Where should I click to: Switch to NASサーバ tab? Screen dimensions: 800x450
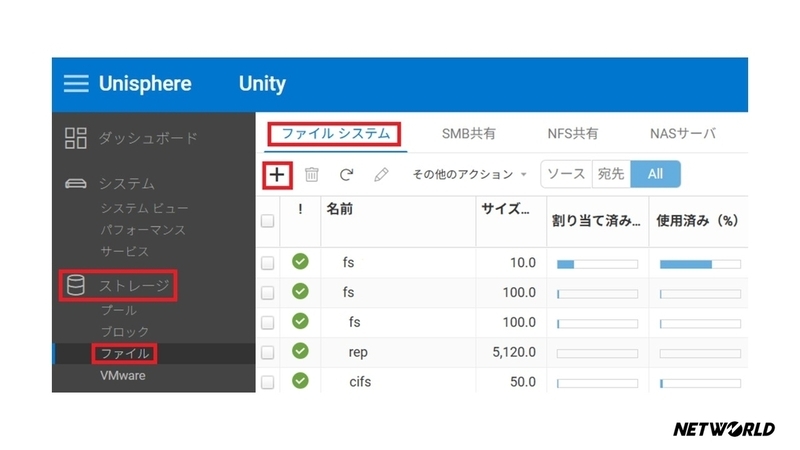click(x=683, y=134)
